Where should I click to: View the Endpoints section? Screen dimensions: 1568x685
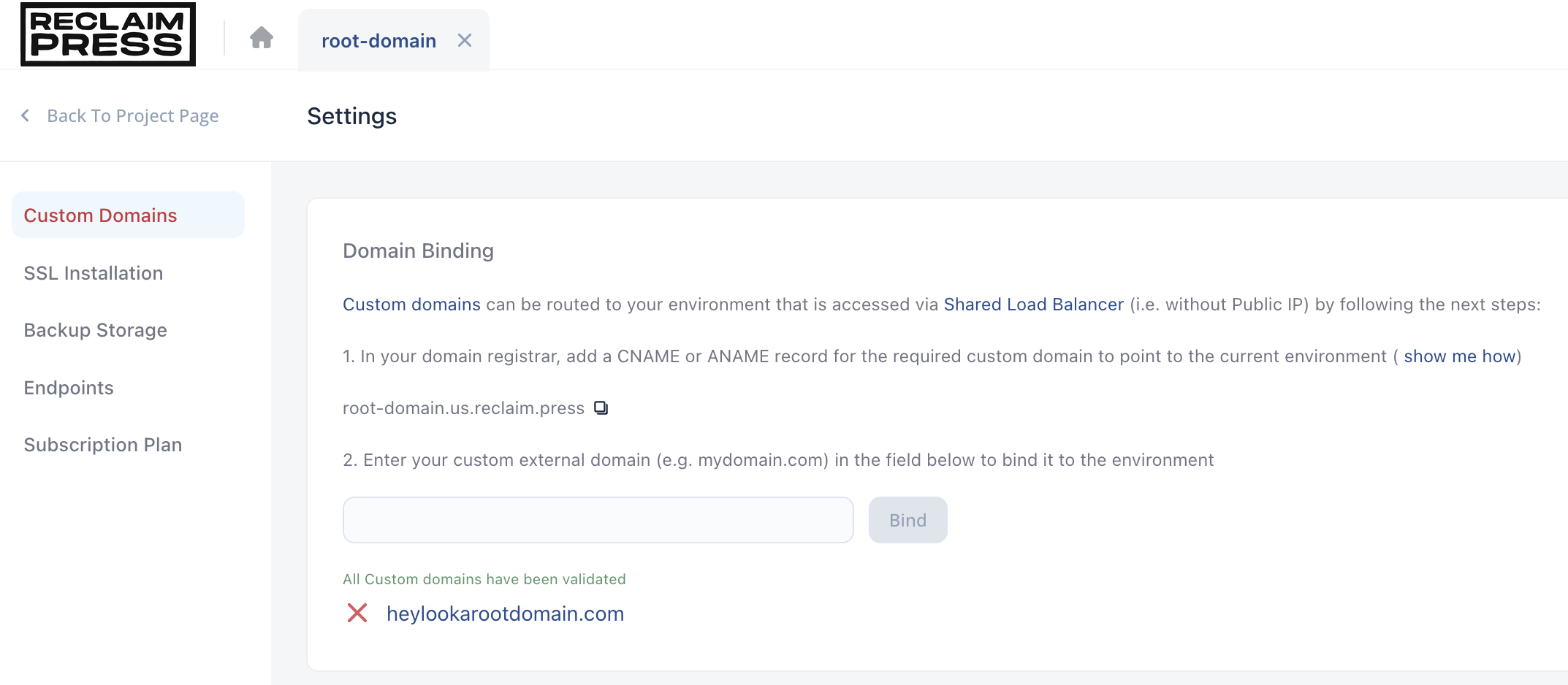point(69,388)
